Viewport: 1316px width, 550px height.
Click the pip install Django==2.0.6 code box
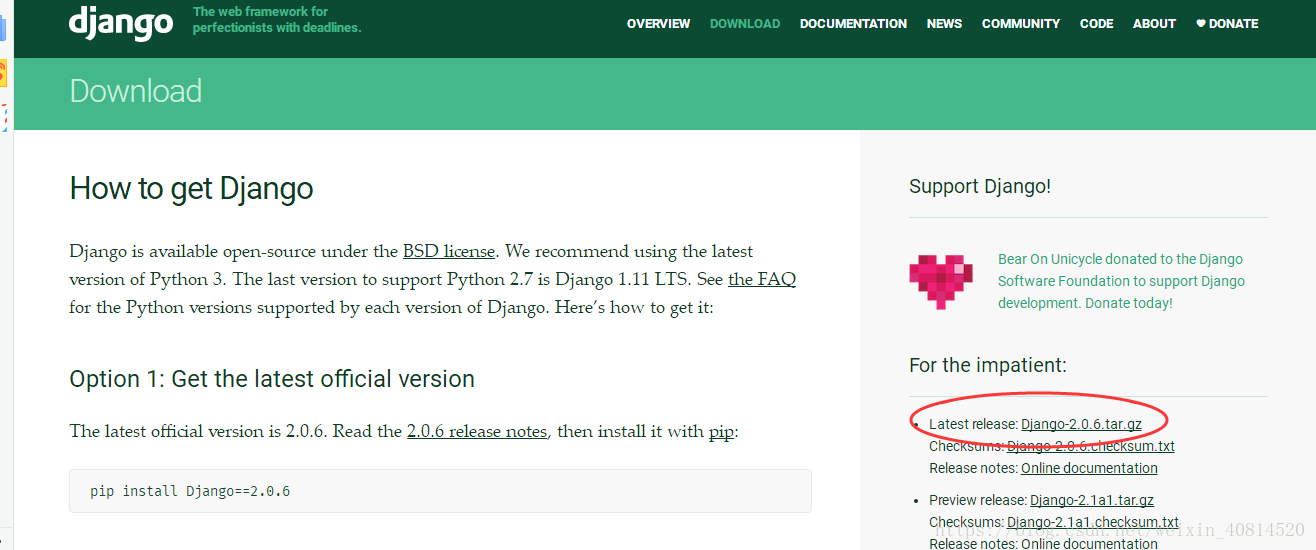(440, 491)
